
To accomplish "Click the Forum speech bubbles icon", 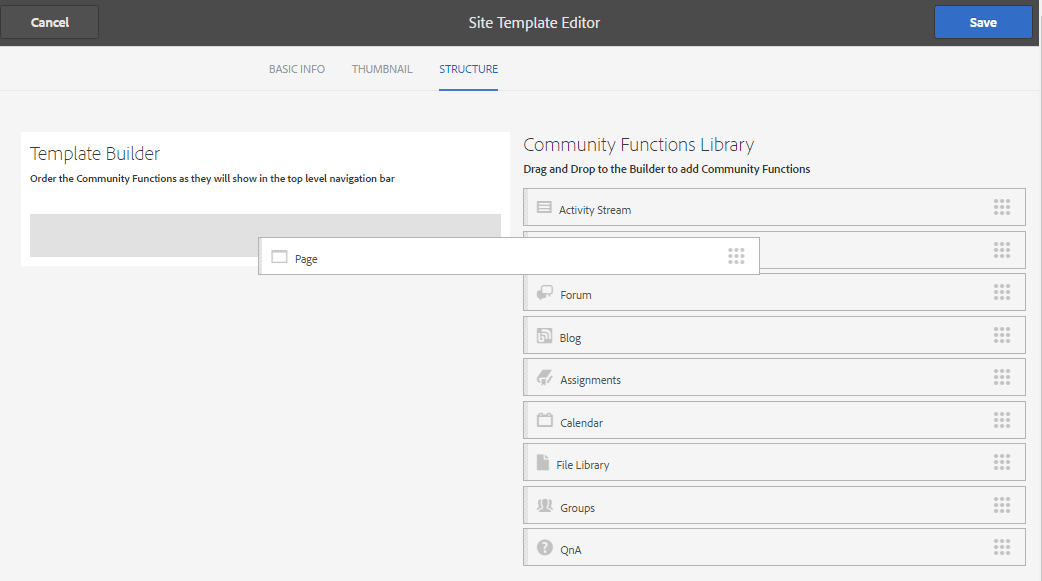I will (545, 293).
